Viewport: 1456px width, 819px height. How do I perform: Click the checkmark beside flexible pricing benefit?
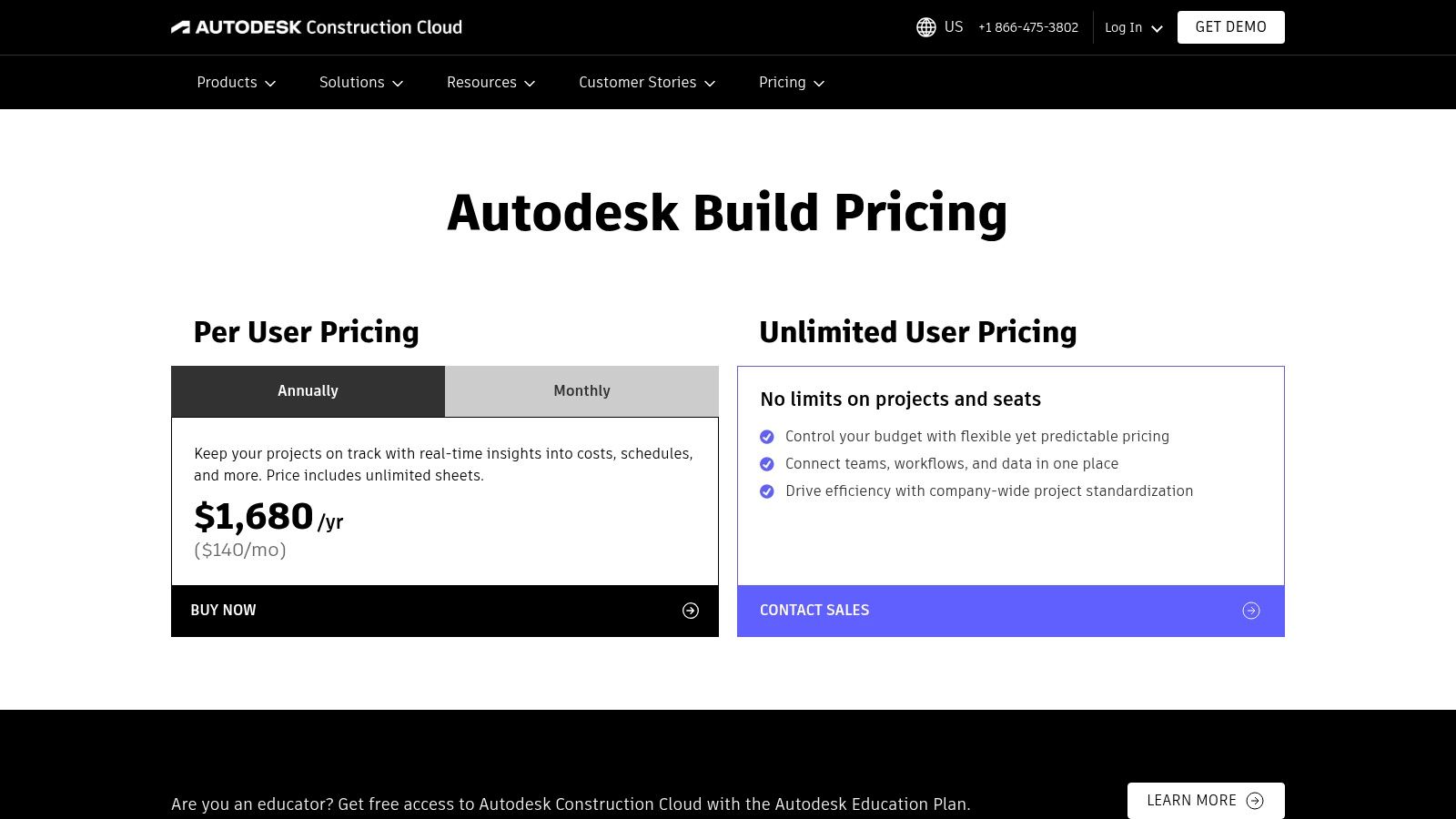coord(766,437)
